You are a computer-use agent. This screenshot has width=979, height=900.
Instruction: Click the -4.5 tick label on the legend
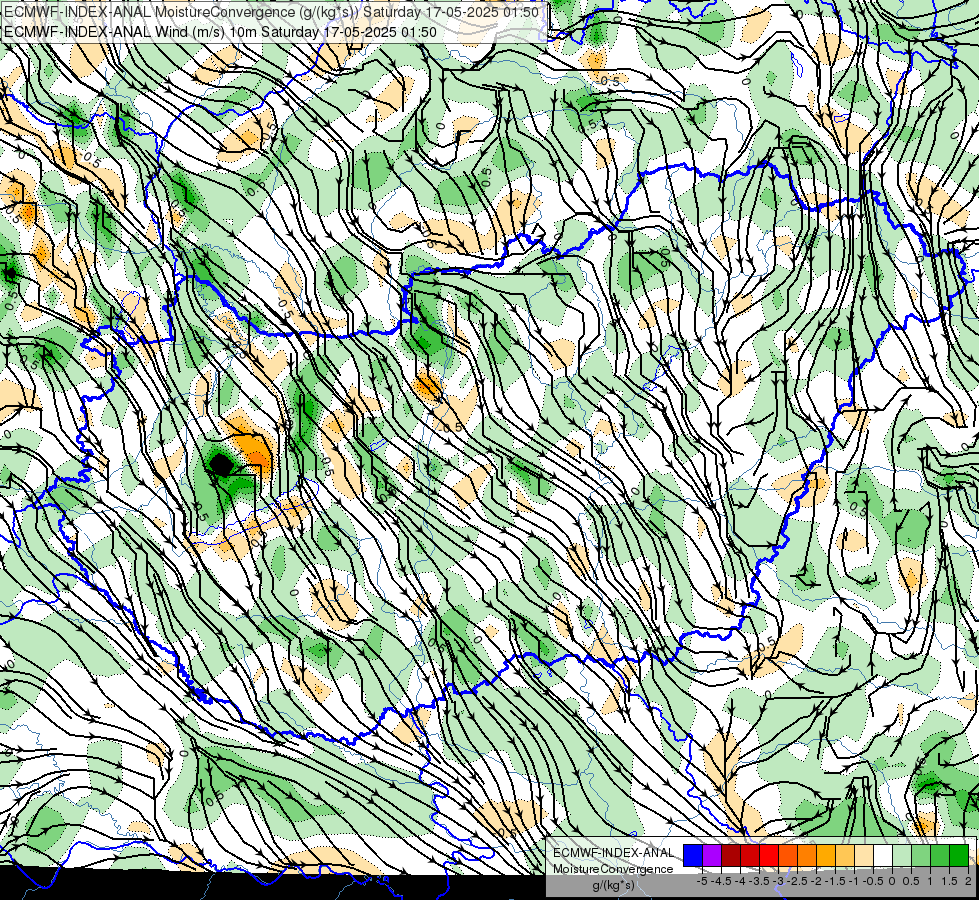[x=721, y=881]
